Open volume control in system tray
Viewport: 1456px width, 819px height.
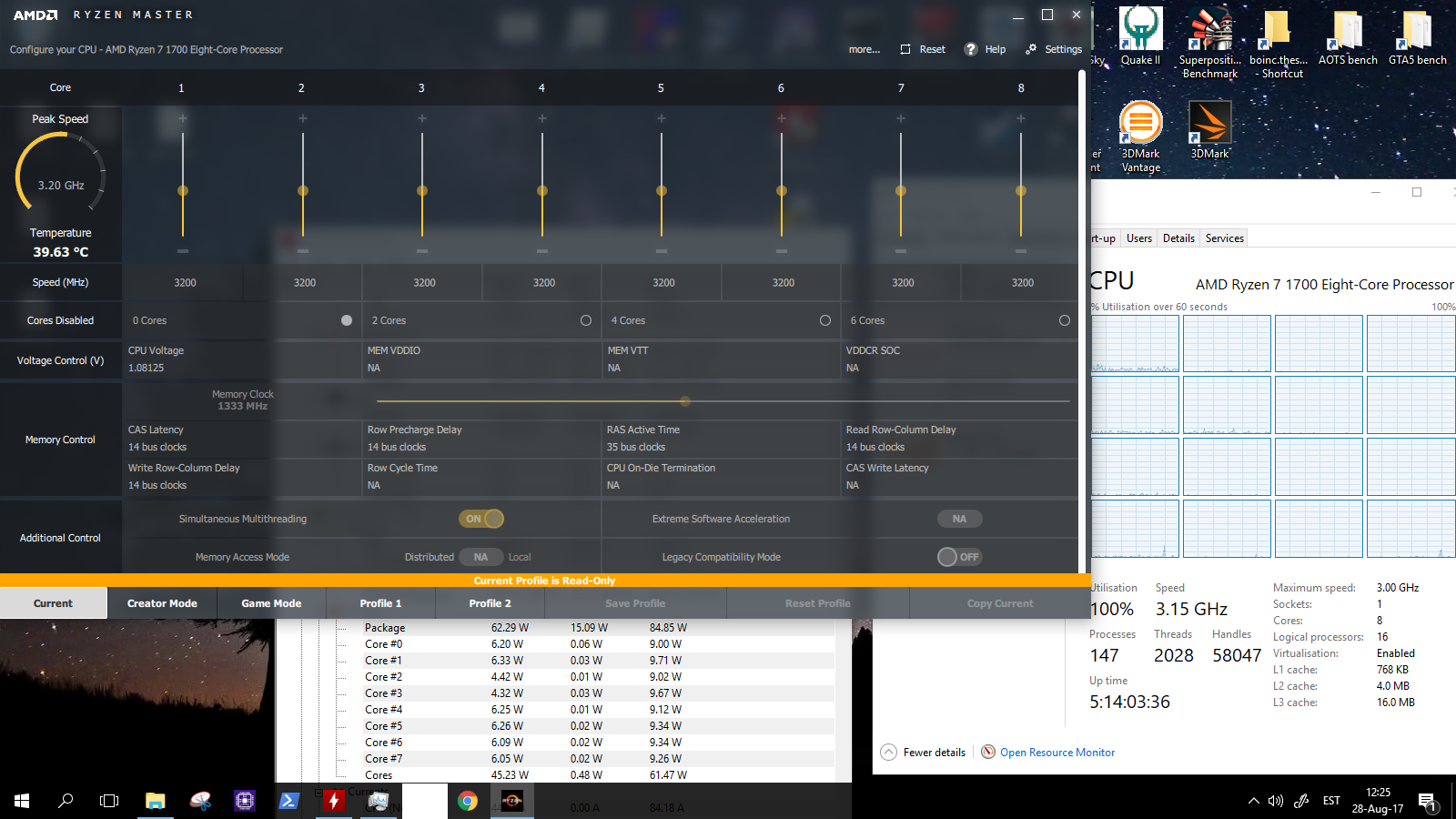(x=1276, y=801)
